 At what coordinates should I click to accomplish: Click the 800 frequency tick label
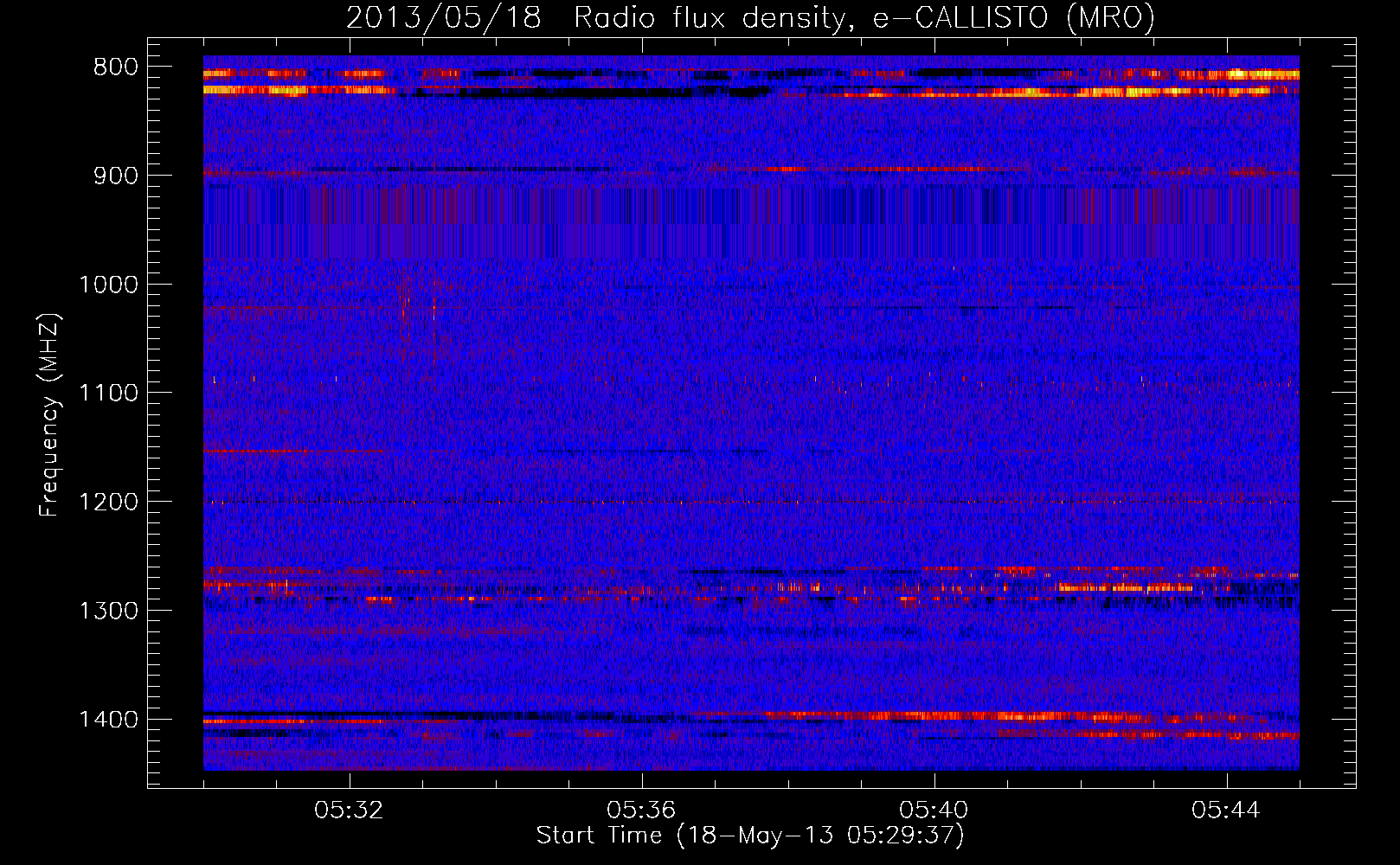116,67
